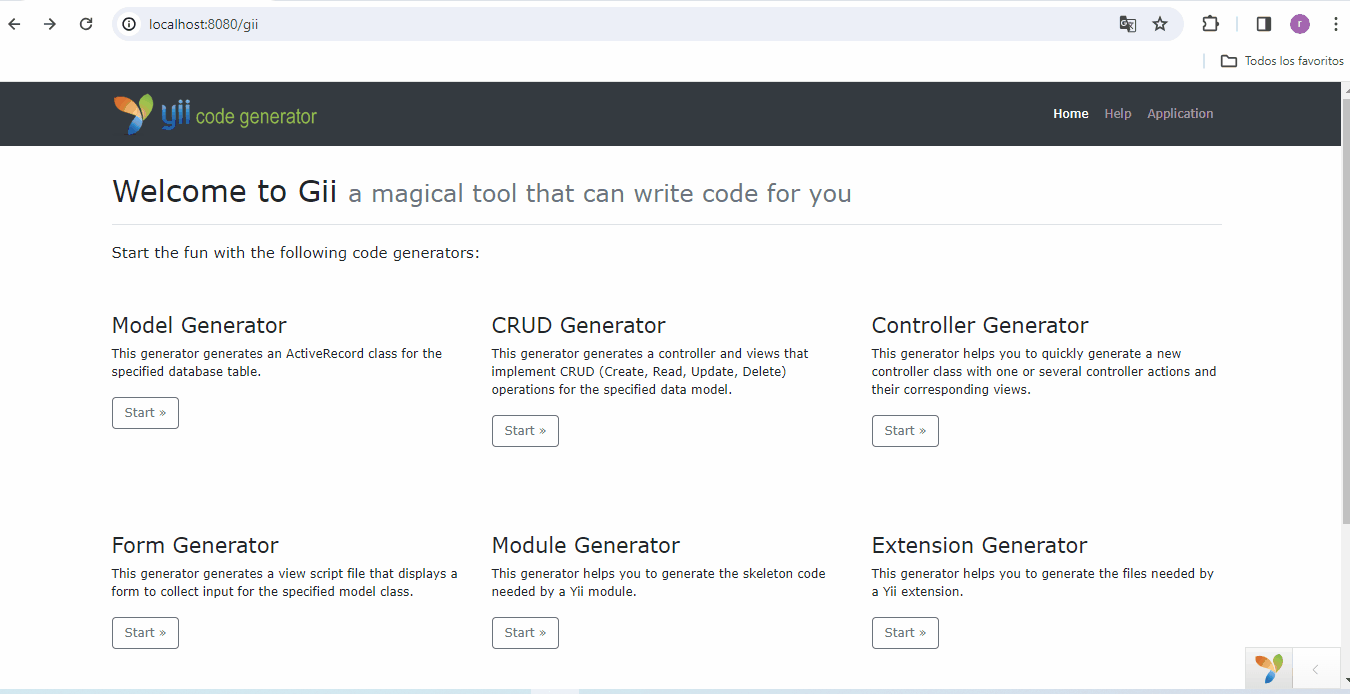Expand the Yii debug toolbar chevron
This screenshot has height=694, width=1350.
click(1316, 669)
